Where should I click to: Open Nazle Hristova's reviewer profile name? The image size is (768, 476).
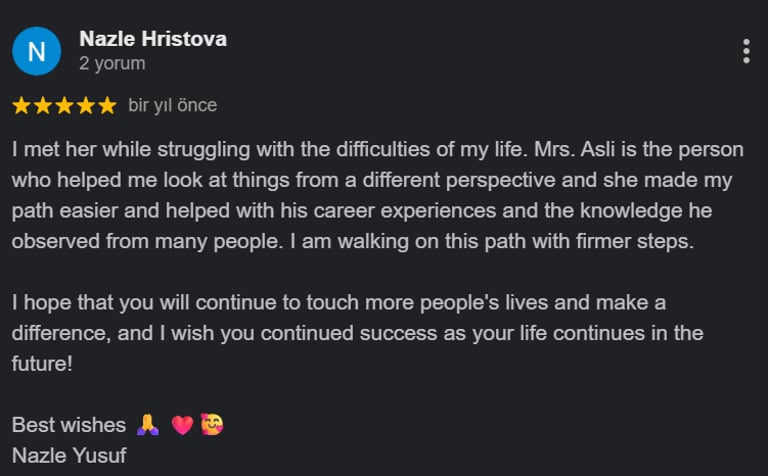[x=153, y=39]
